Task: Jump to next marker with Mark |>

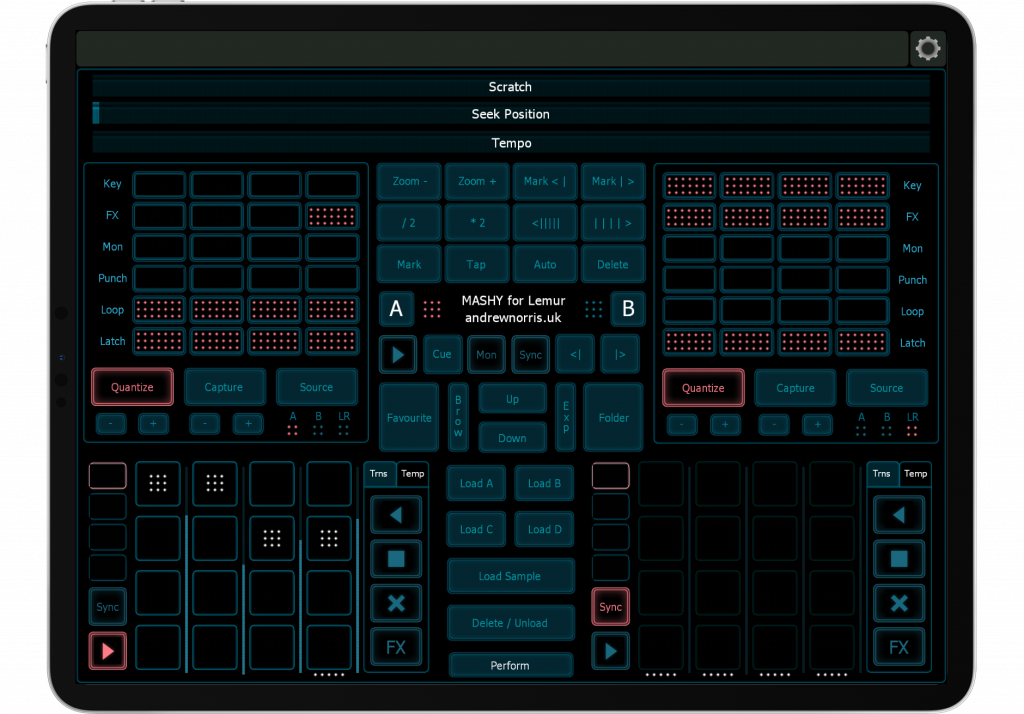Action: click(x=612, y=181)
